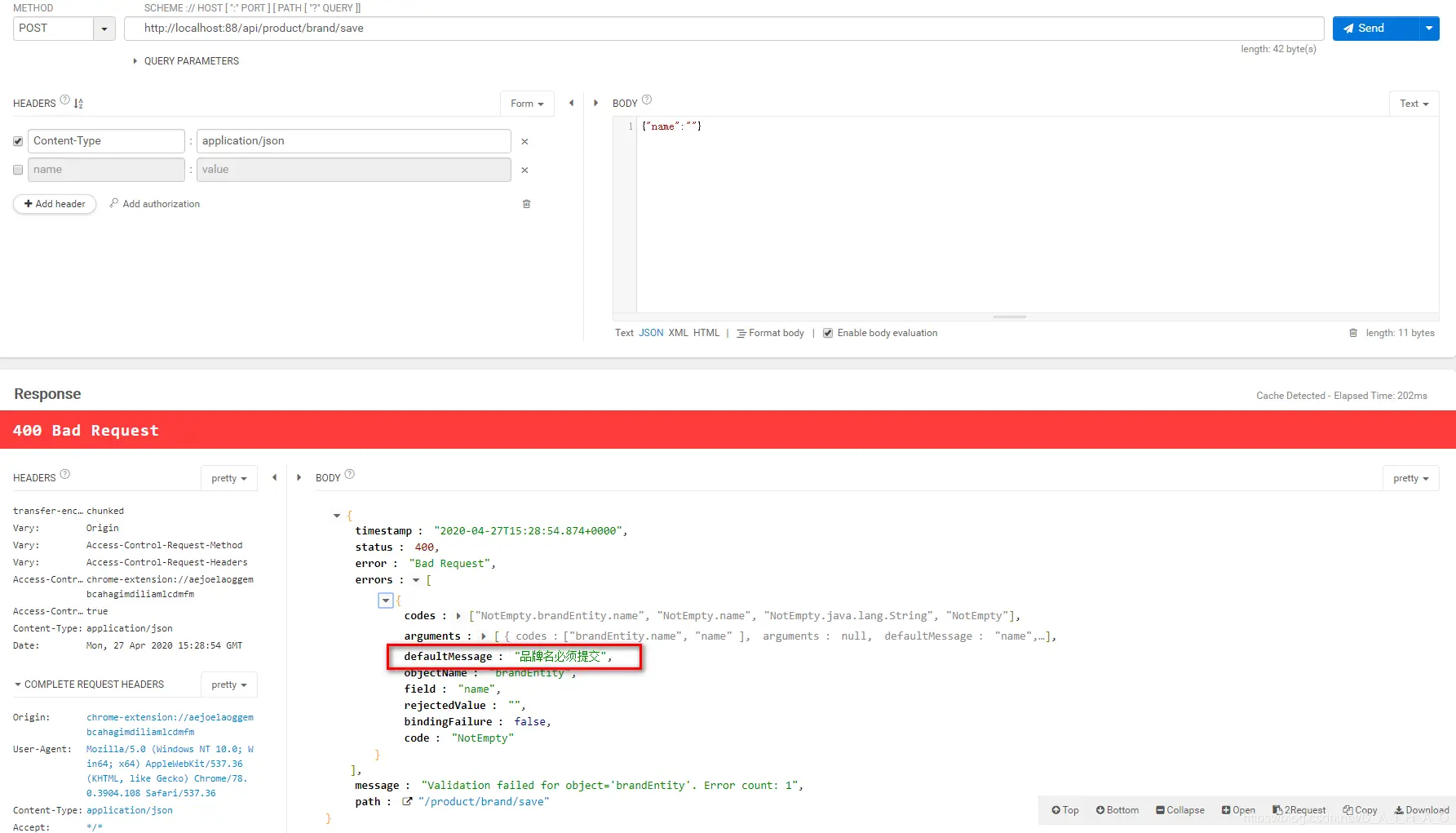This screenshot has height=833, width=1456.
Task: Collapse body panel with right arrow
Action: pyautogui.click(x=595, y=103)
